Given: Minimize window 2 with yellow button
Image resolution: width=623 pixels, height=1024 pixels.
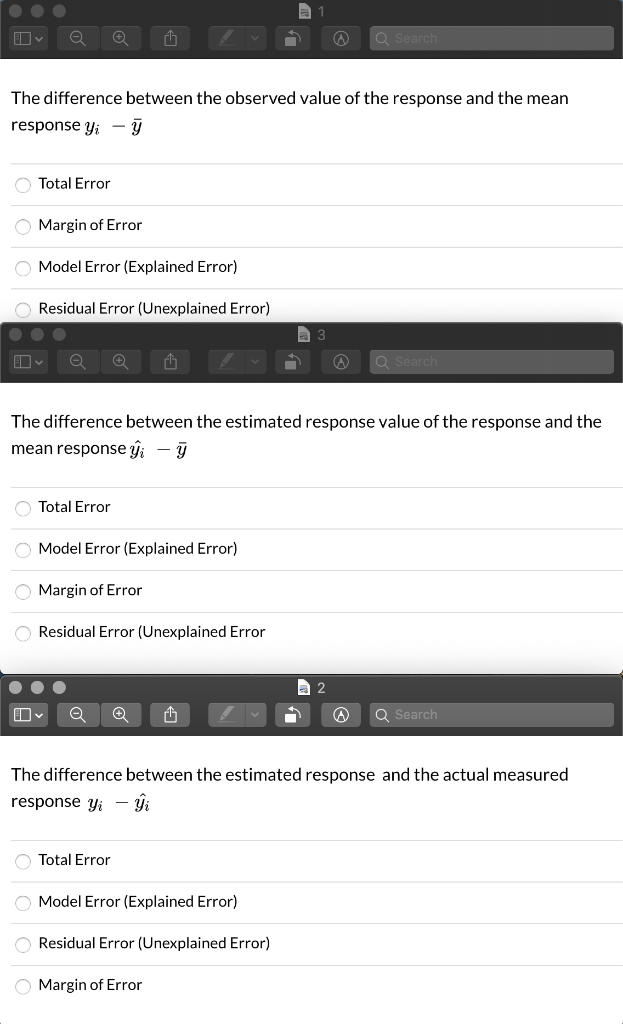Looking at the screenshot, I should click(37, 687).
